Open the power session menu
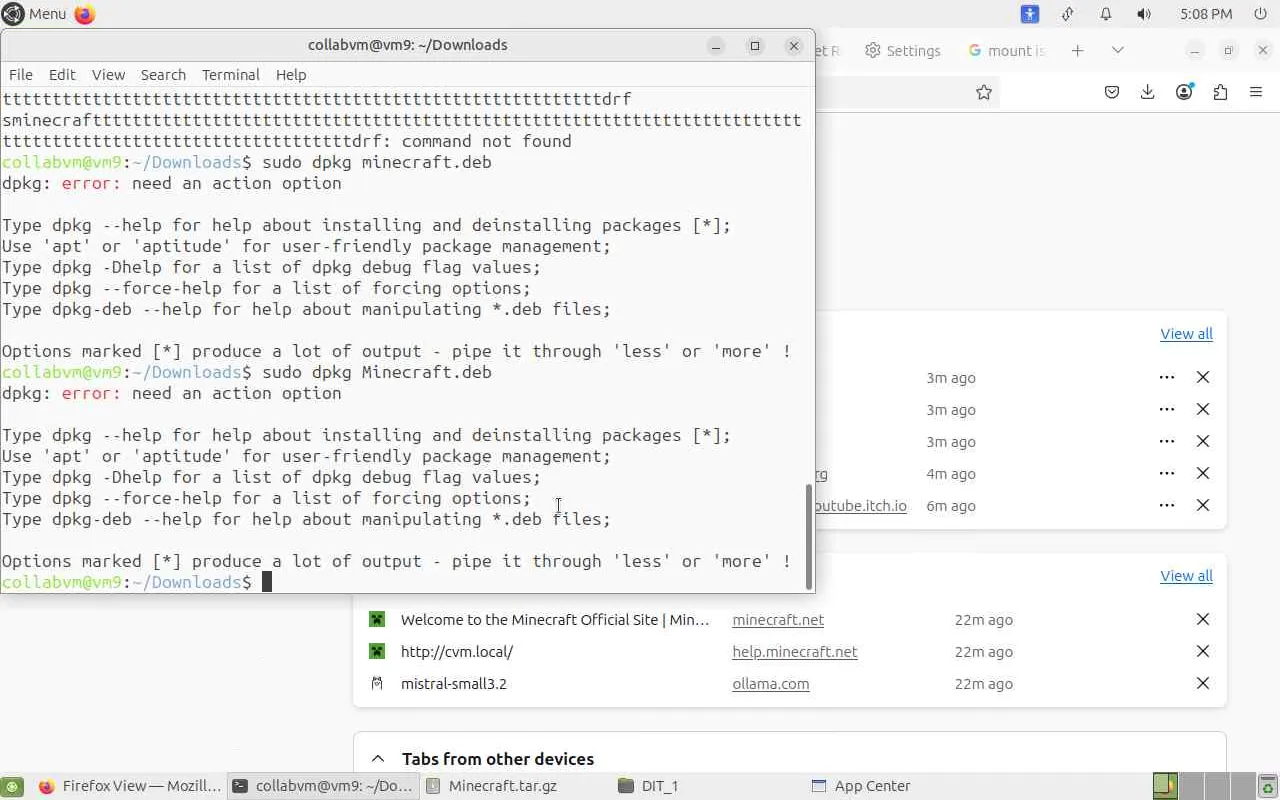This screenshot has height=800, width=1280. point(1260,14)
